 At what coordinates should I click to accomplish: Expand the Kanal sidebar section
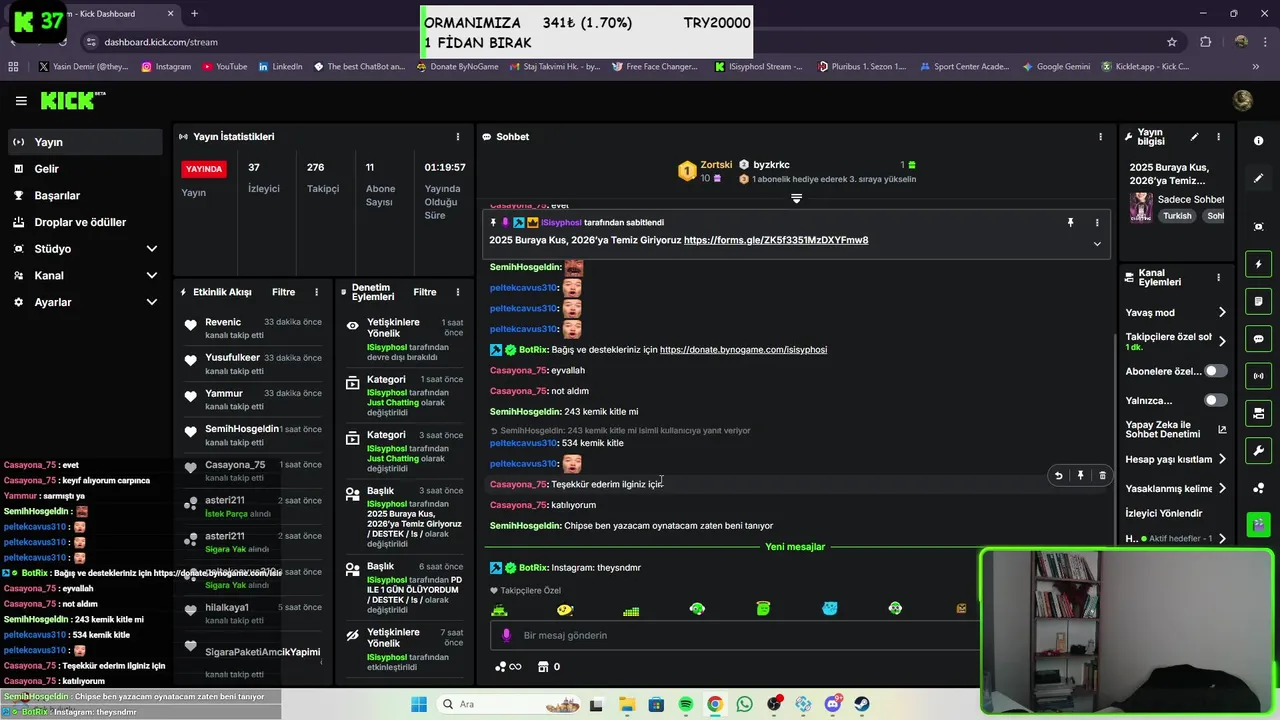152,275
